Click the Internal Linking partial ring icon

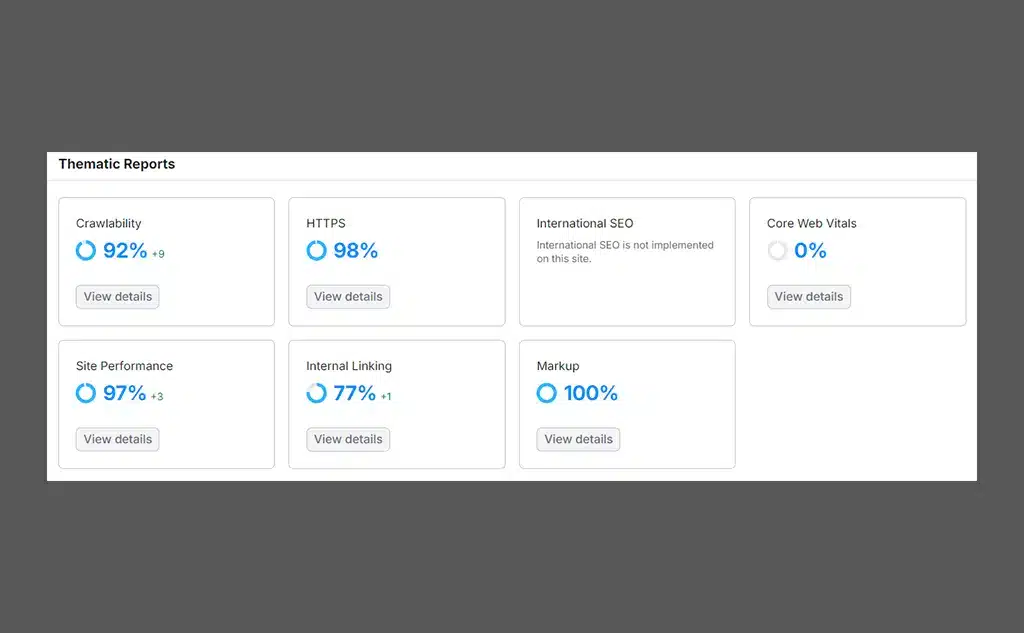pos(316,393)
